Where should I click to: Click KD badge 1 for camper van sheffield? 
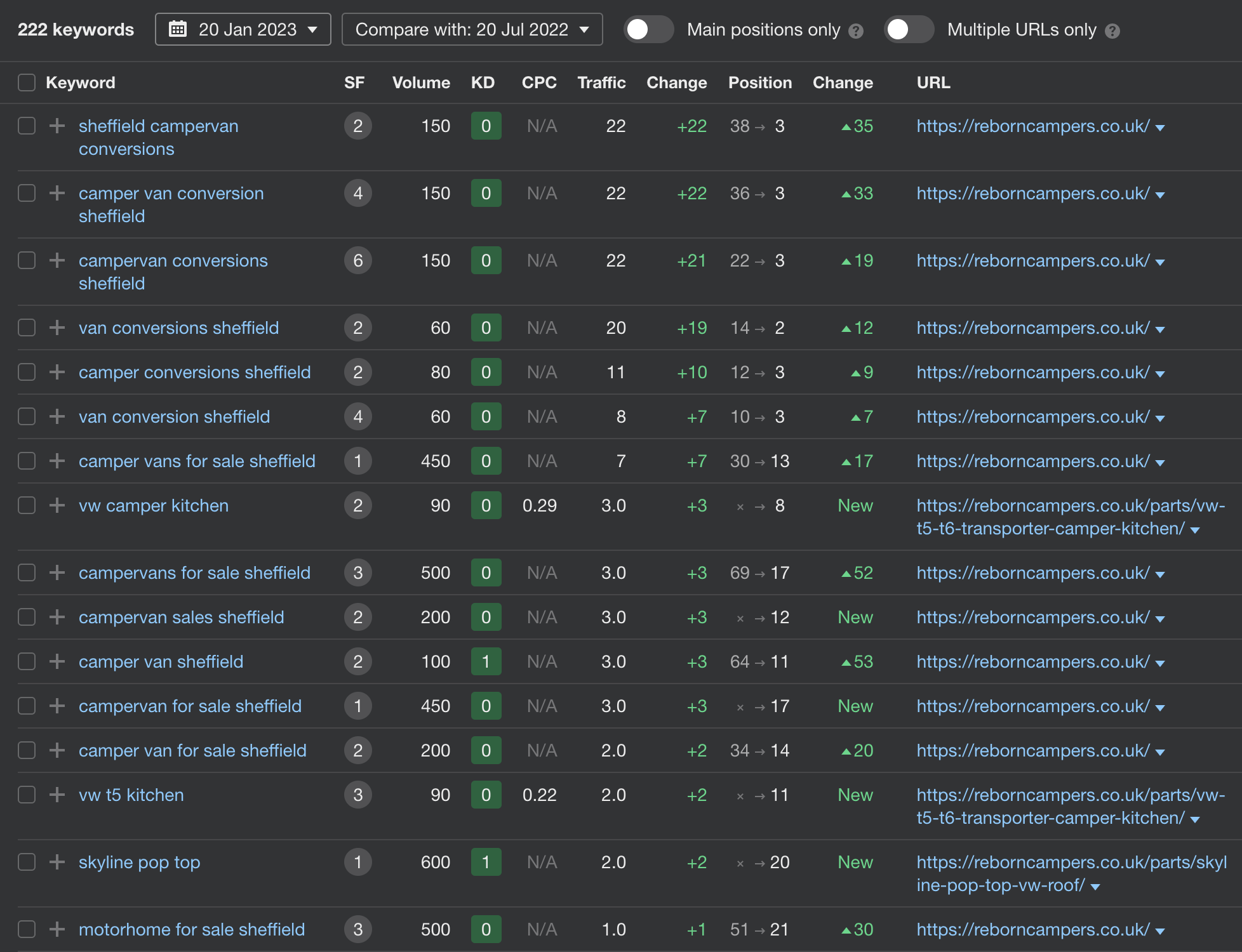[486, 661]
